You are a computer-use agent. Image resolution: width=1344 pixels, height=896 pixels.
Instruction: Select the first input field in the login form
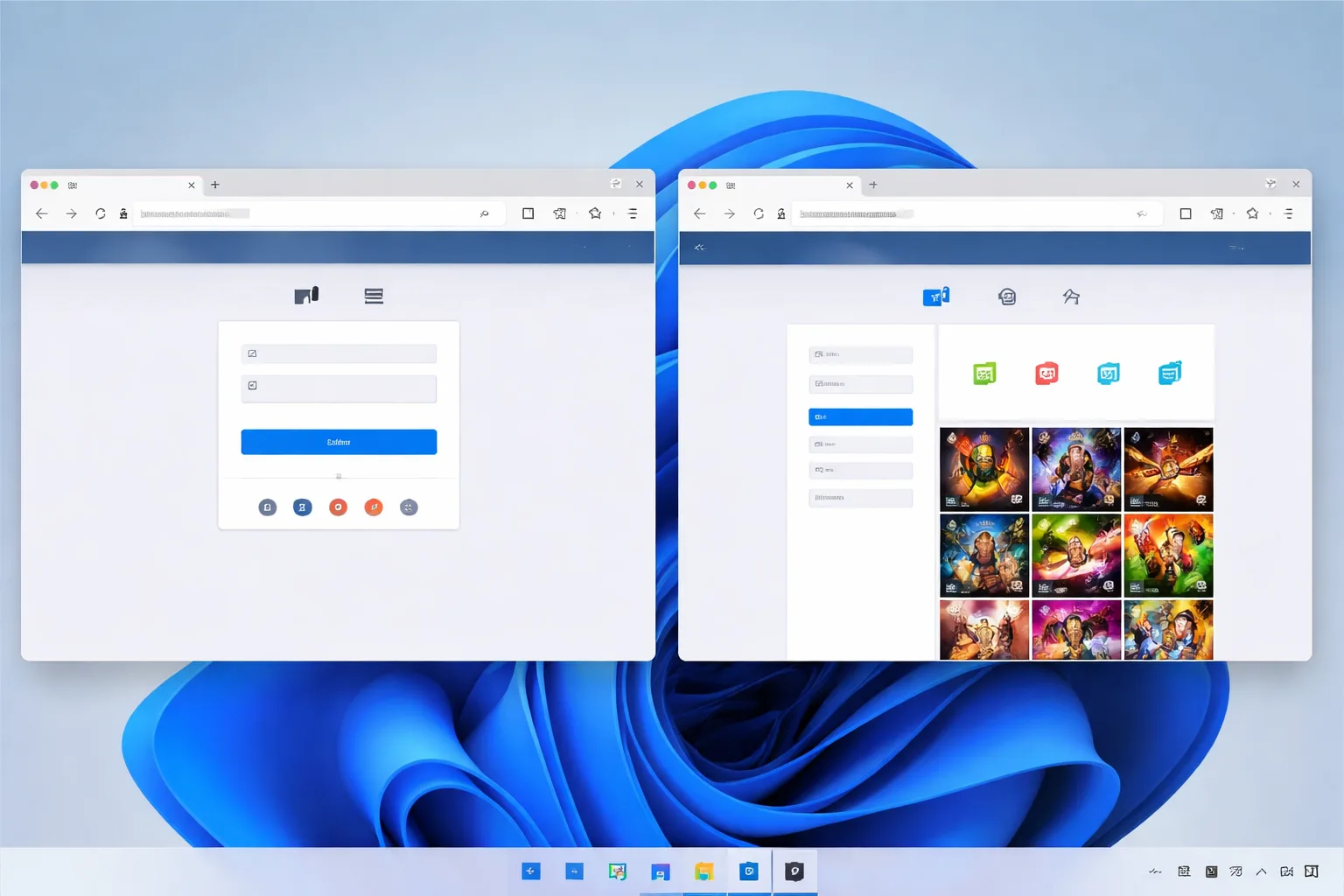coord(339,353)
